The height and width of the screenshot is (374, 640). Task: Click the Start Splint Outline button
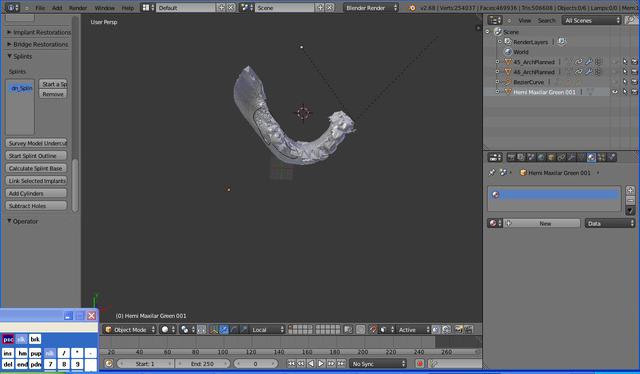coord(36,156)
